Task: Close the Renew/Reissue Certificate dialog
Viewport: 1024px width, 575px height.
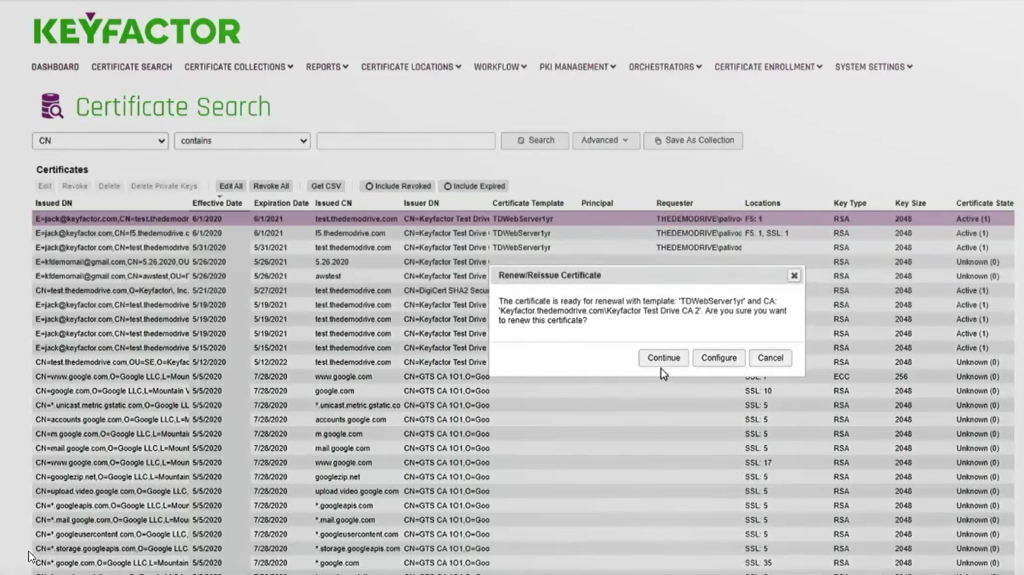Action: click(x=794, y=275)
